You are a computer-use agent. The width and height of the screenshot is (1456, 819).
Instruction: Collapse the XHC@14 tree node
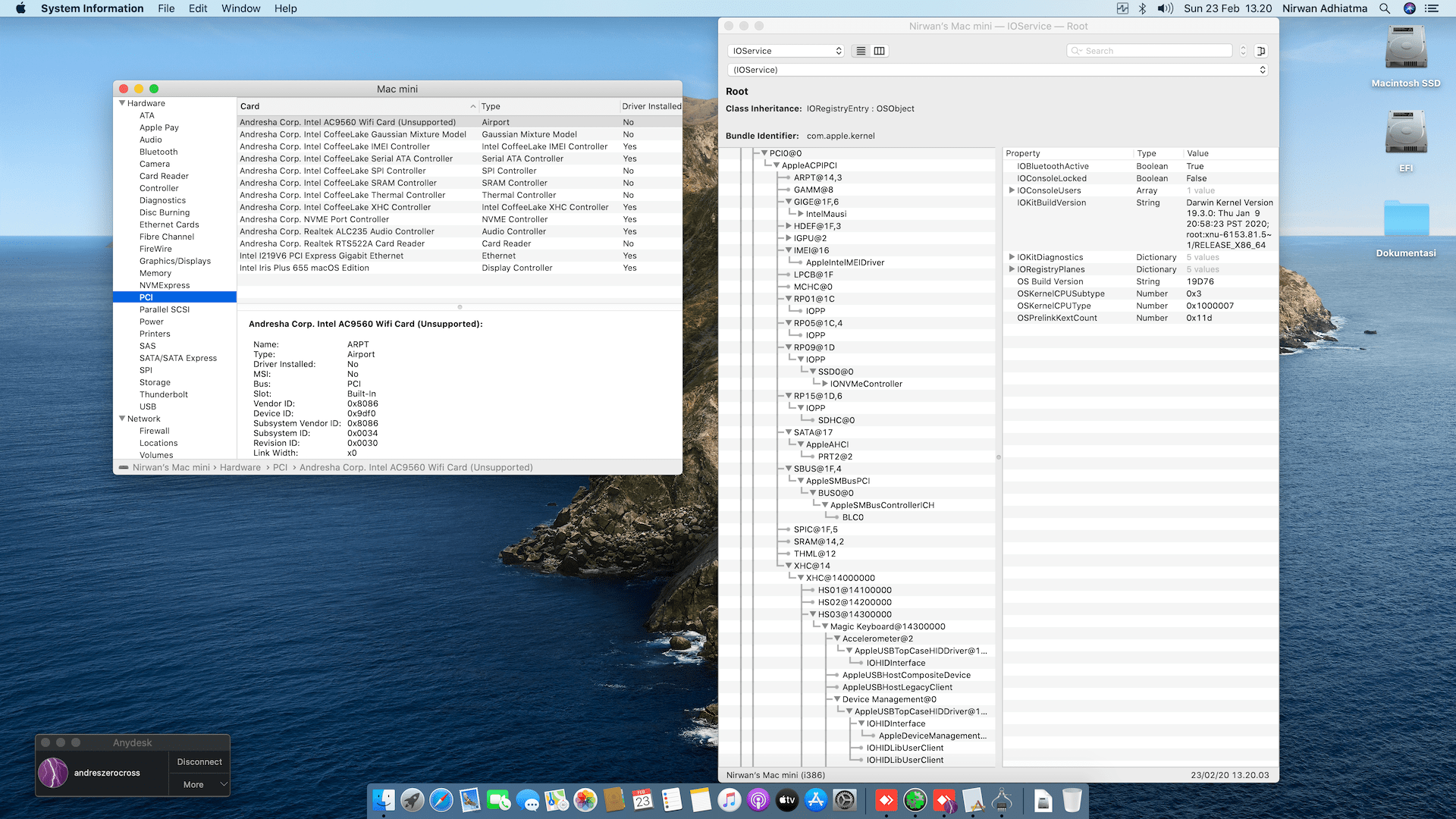click(x=789, y=566)
